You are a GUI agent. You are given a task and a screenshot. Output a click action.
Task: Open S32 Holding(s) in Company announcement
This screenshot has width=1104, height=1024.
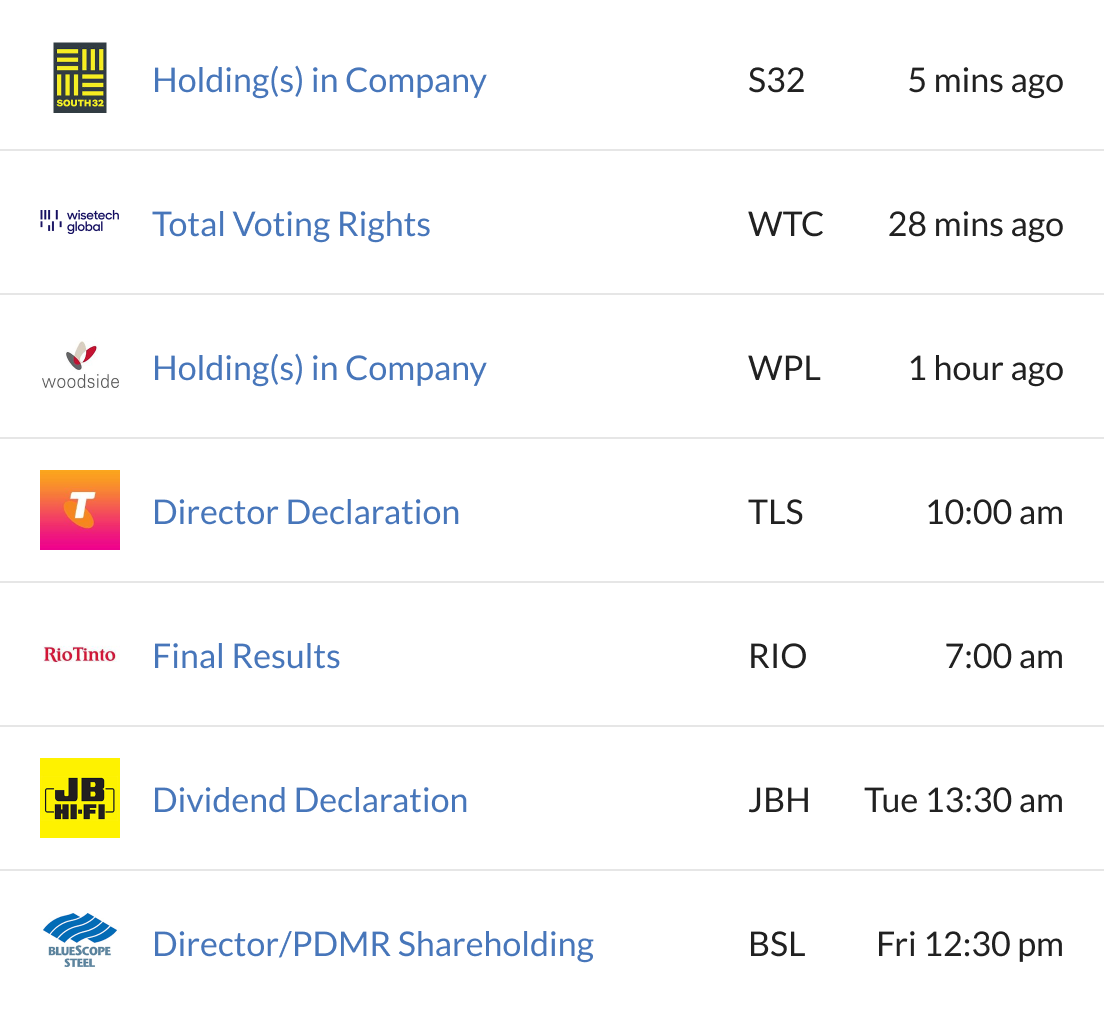(x=319, y=80)
